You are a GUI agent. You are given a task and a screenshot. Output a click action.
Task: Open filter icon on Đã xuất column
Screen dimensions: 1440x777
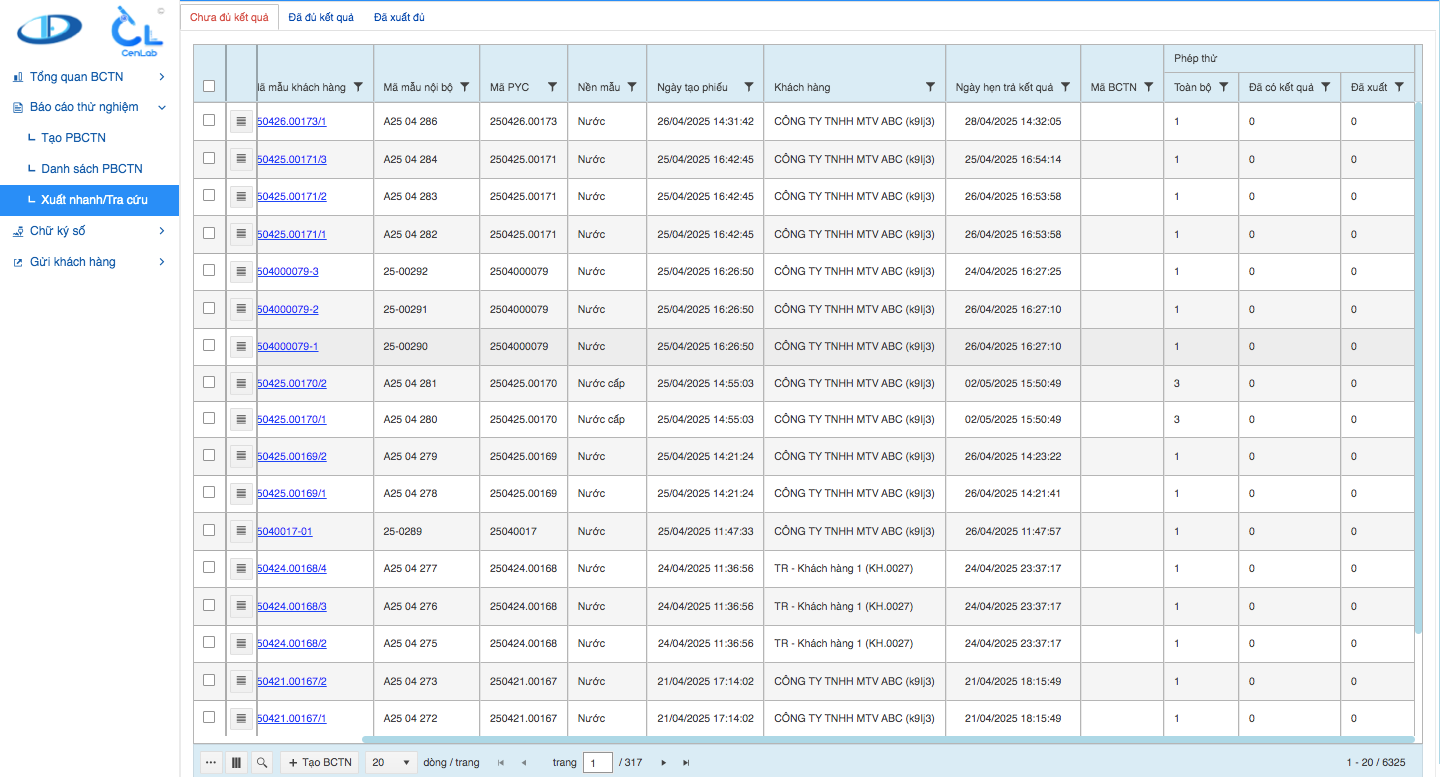[x=1399, y=87]
